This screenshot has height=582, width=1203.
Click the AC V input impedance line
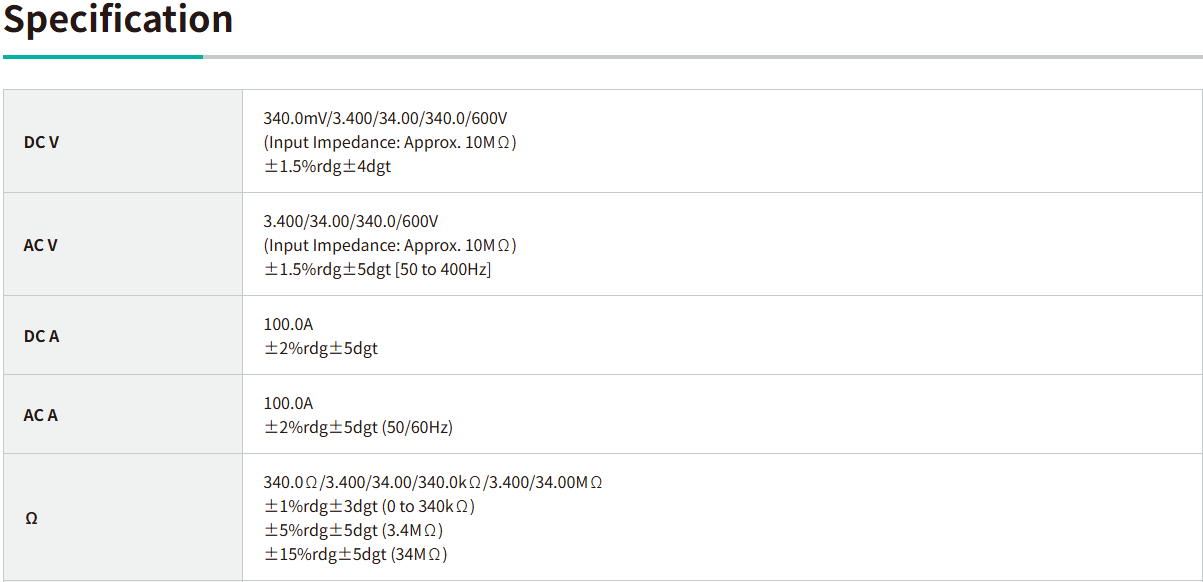click(x=390, y=245)
